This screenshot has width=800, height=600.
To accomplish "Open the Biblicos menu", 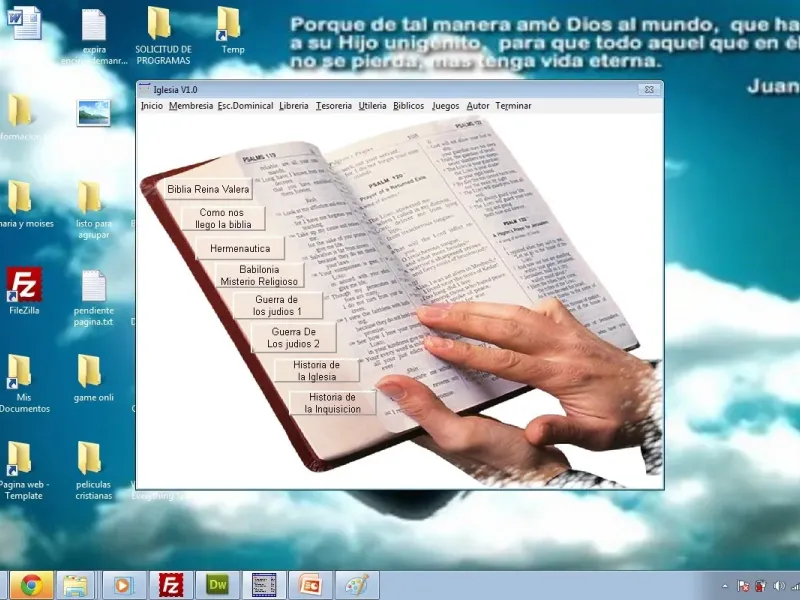I will tap(409, 106).
